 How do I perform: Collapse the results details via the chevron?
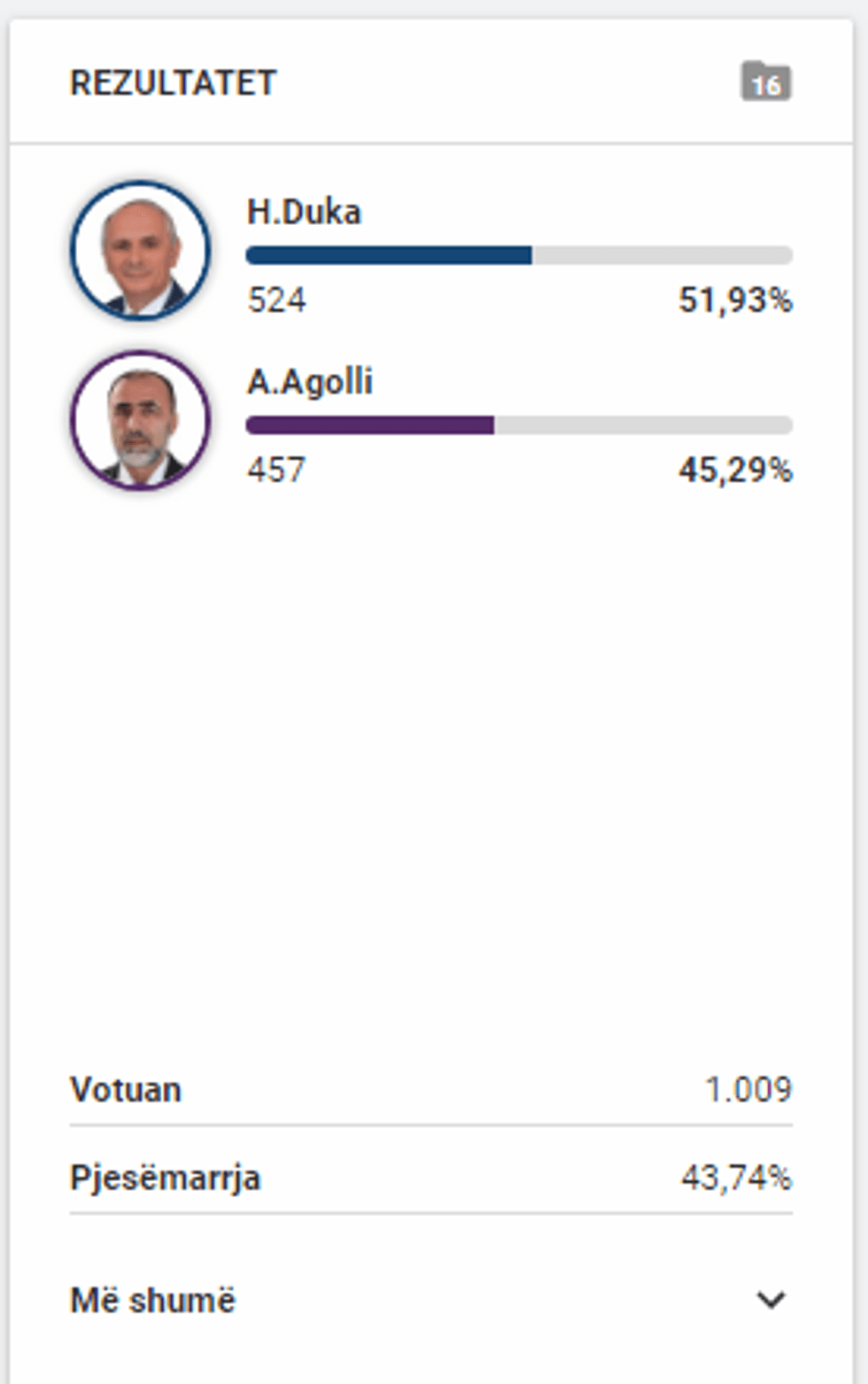[769, 1299]
